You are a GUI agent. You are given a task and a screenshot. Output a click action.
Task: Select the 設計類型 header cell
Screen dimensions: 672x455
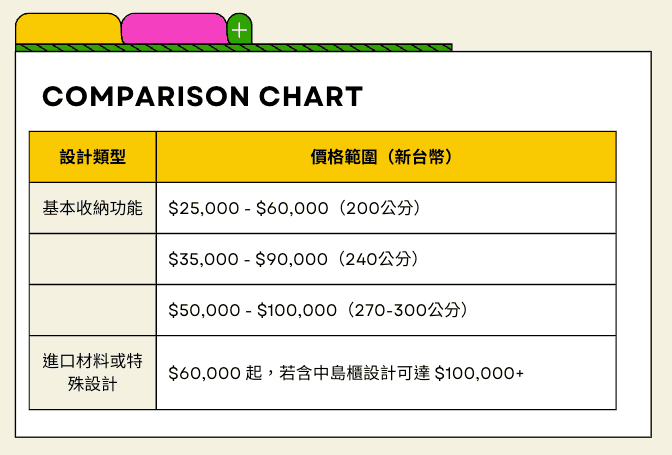(93, 157)
